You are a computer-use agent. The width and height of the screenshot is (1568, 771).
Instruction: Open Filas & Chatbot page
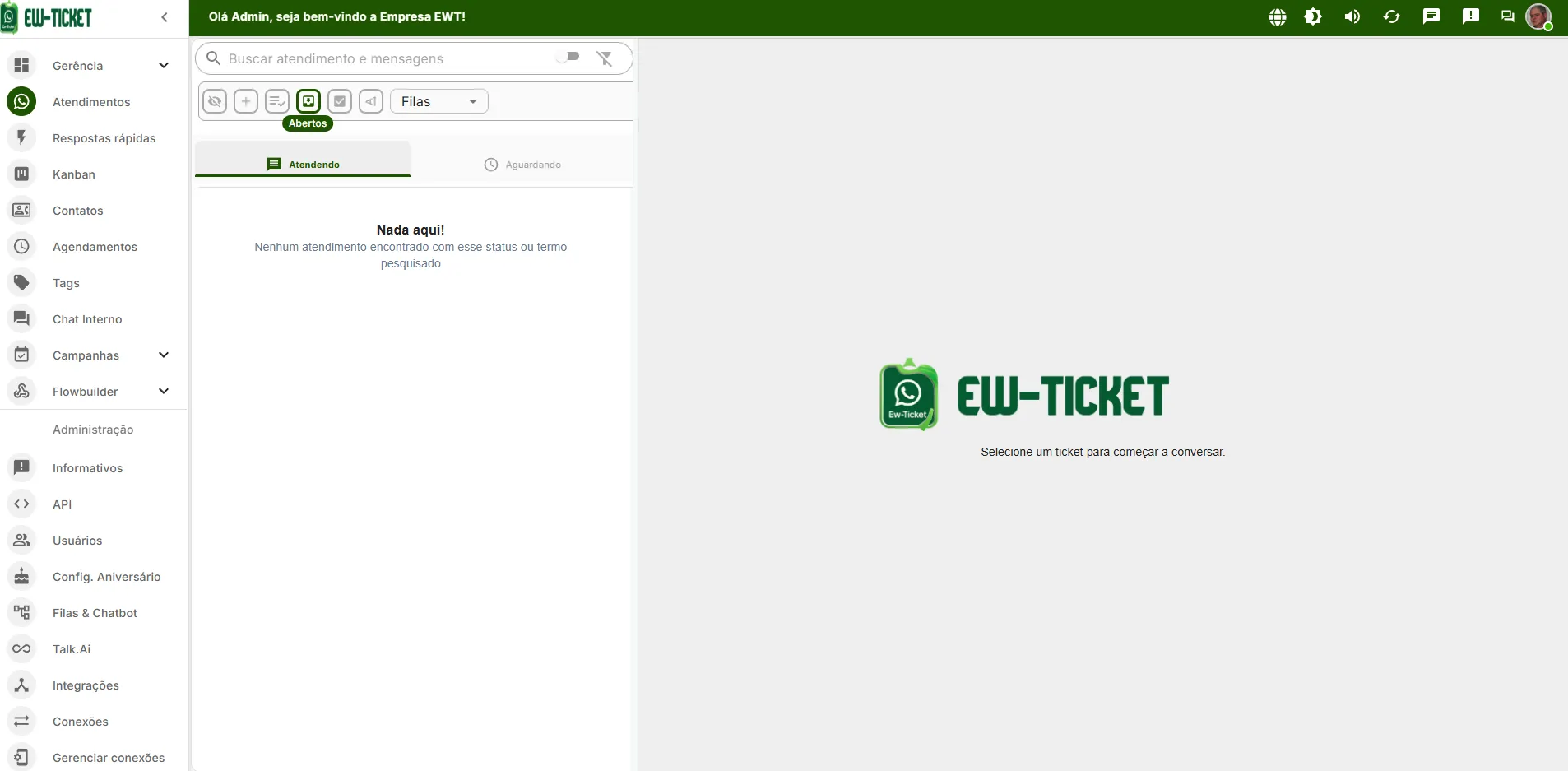pos(94,613)
